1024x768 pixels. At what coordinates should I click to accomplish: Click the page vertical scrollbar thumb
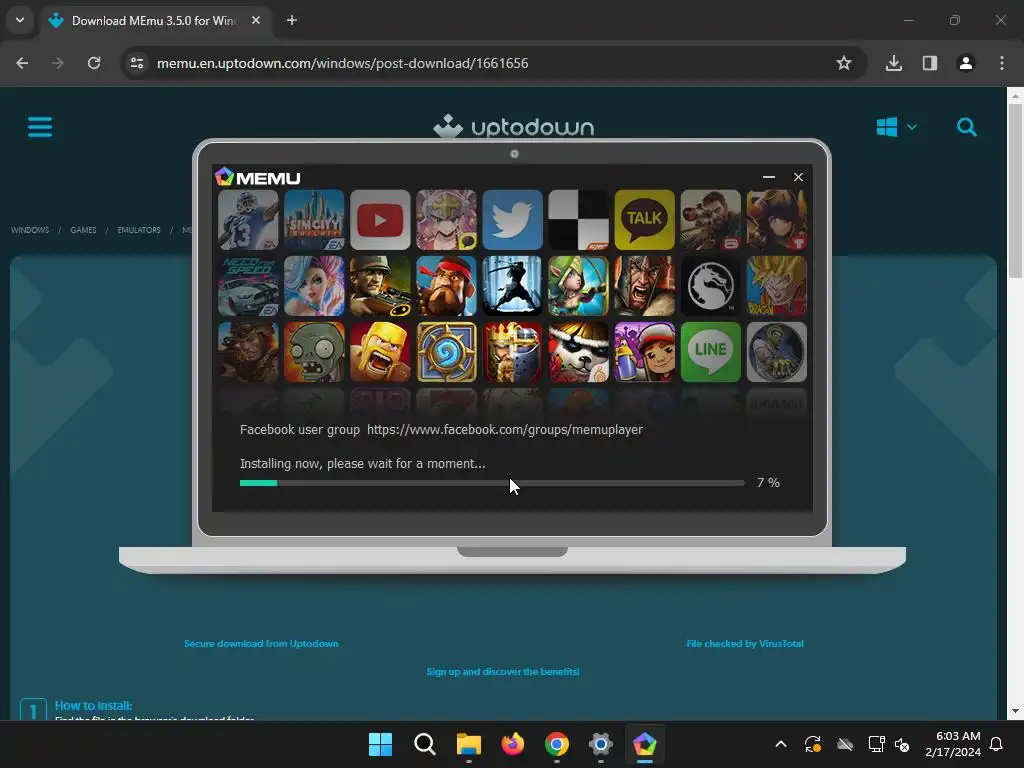[1015, 191]
